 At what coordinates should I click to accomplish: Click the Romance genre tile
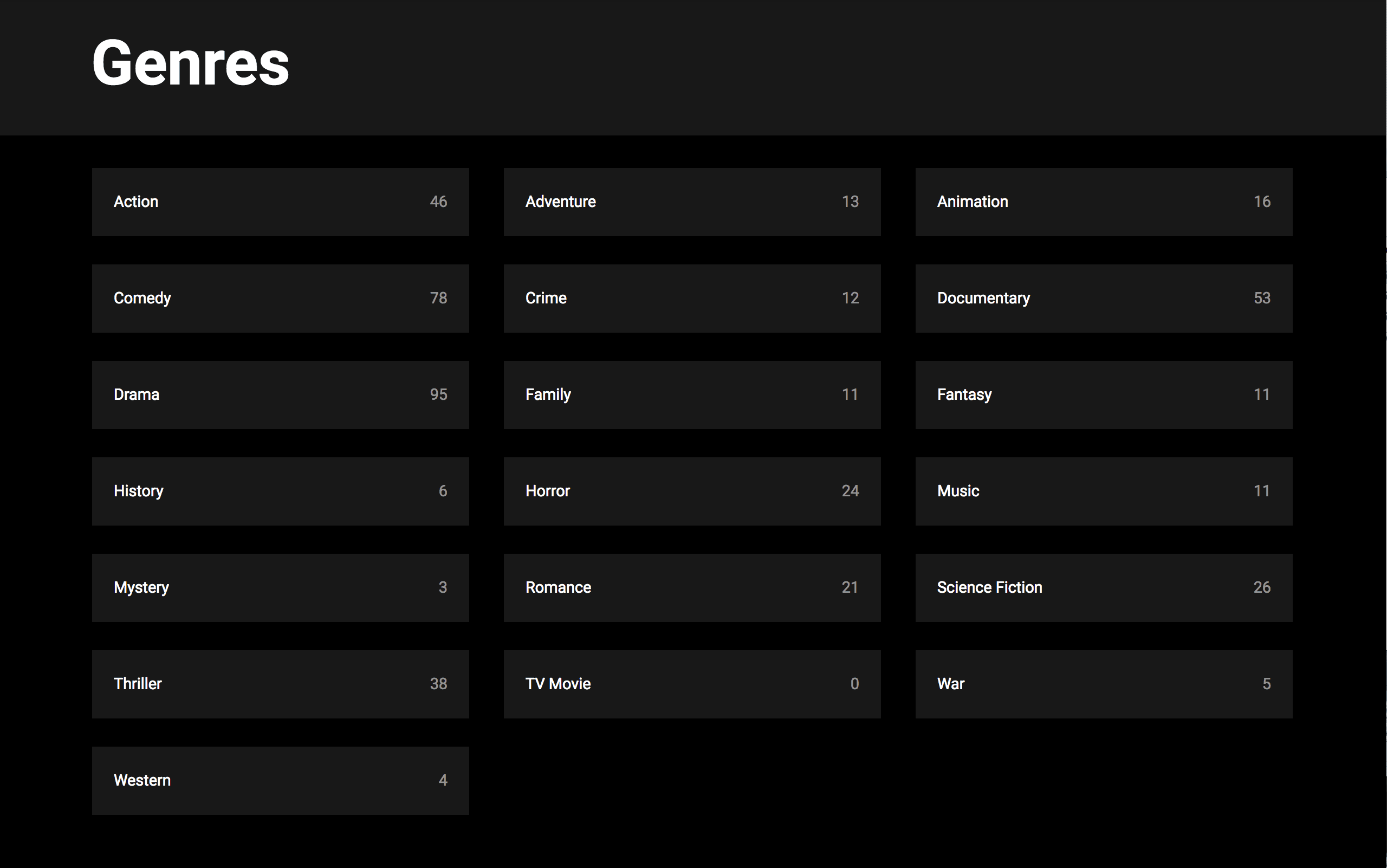[x=692, y=588]
